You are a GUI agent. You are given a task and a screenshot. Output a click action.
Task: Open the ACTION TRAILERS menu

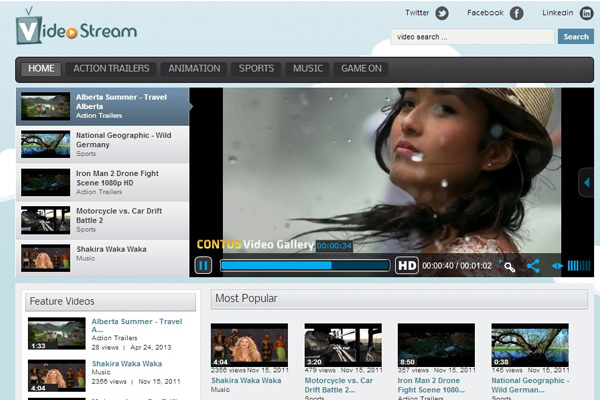[x=111, y=69]
